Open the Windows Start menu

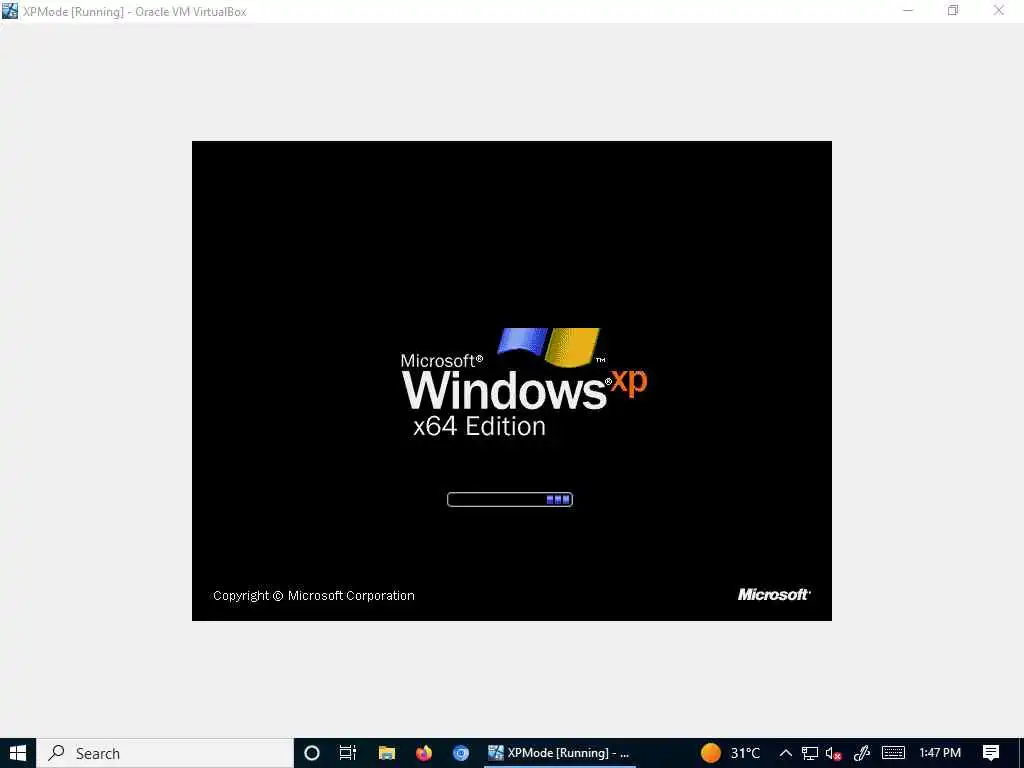[x=18, y=753]
